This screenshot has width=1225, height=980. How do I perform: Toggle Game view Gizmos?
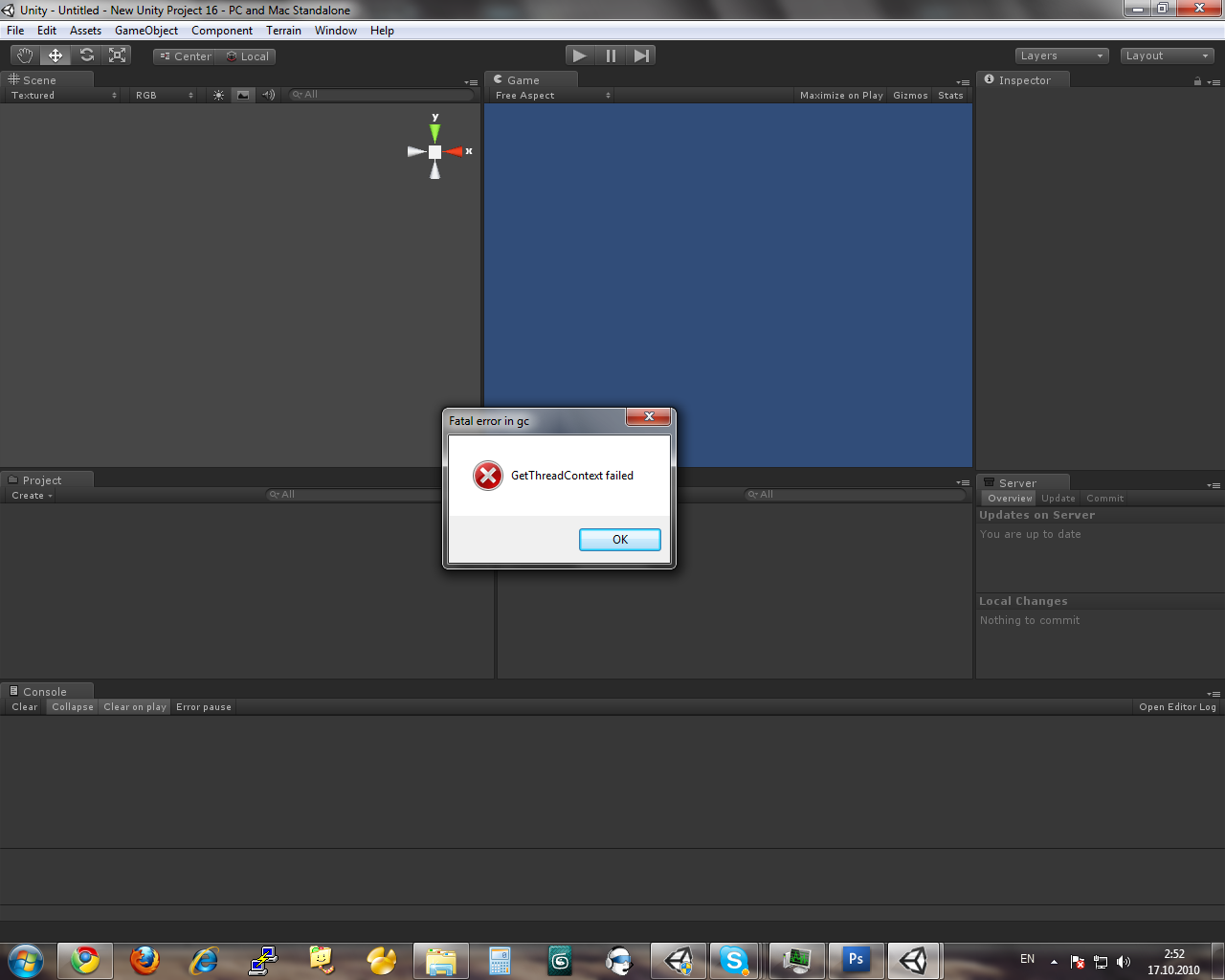(910, 95)
